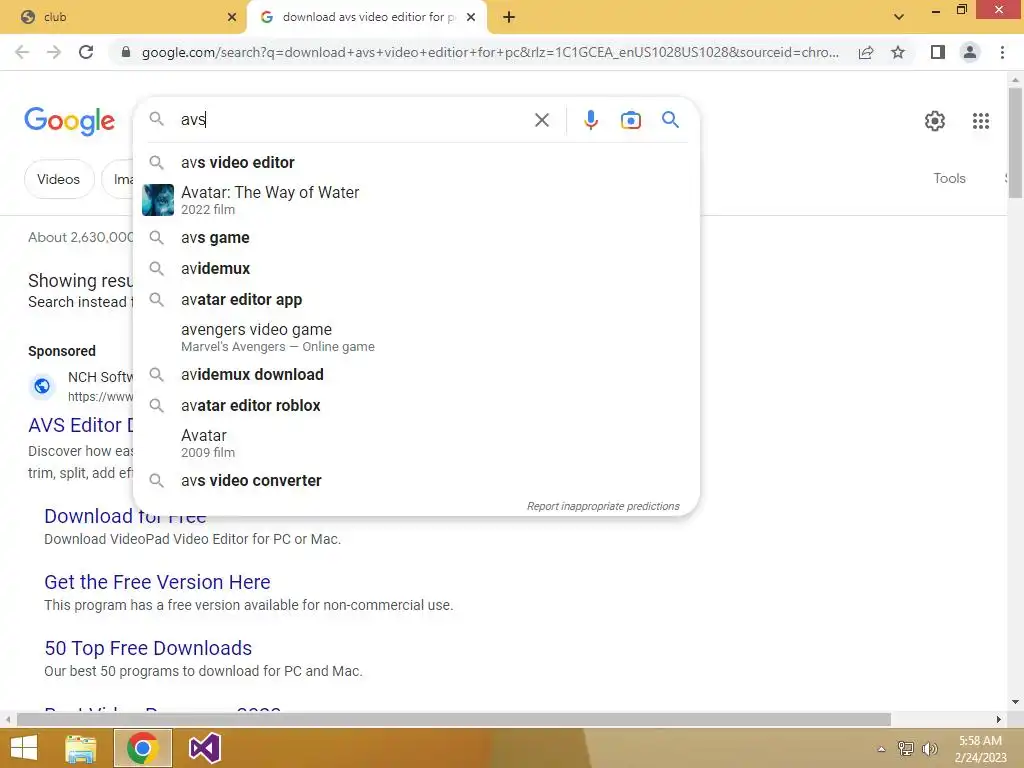The width and height of the screenshot is (1024, 768).
Task: Open Windows Start menu
Action: click(x=24, y=748)
